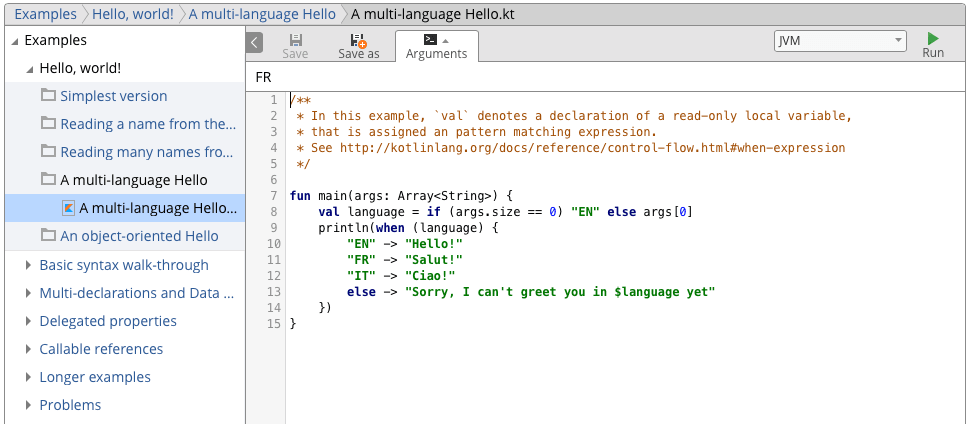Select A multi-language Hello.kt file in tree
The width and height of the screenshot is (970, 424).
[x=158, y=208]
